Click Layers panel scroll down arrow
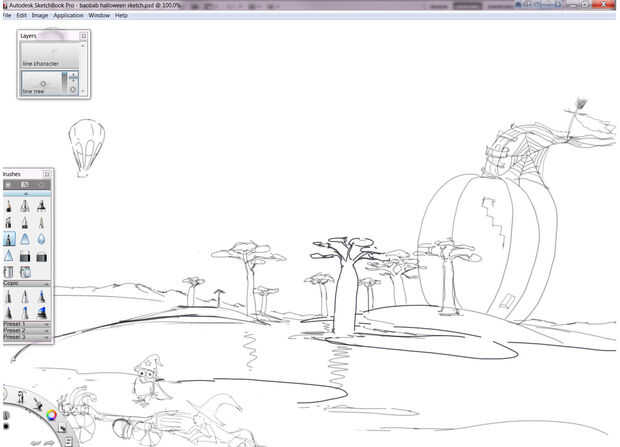Image resolution: width=620 pixels, height=447 pixels. pyautogui.click(x=83, y=91)
